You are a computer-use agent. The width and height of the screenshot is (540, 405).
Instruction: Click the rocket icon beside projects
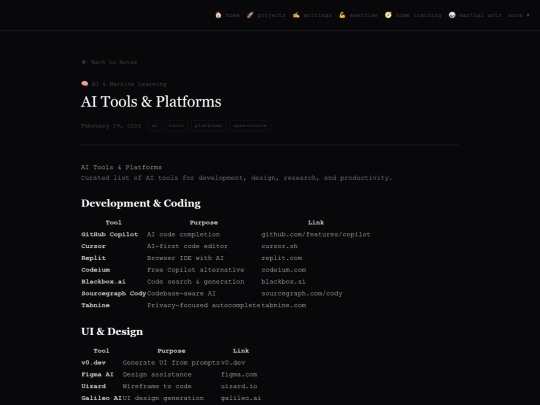pos(250,15)
